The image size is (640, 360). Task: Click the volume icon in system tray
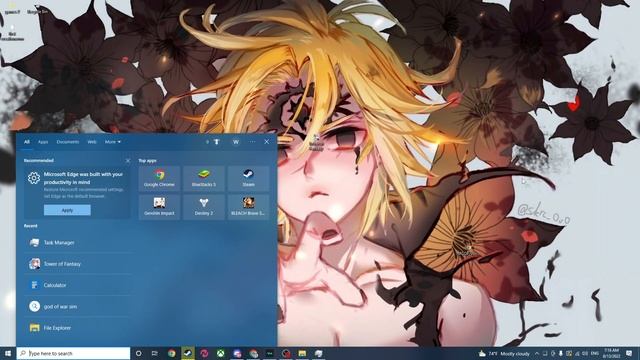[x=585, y=353]
